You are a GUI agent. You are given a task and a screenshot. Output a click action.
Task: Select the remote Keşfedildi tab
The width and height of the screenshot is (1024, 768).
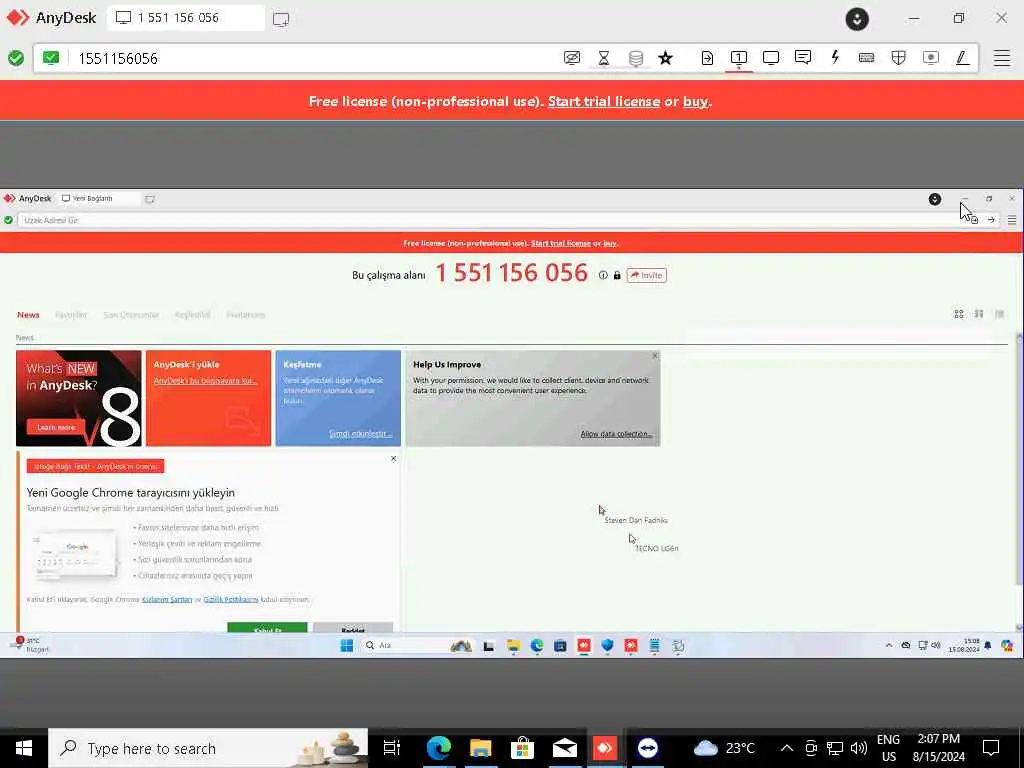pos(193,315)
